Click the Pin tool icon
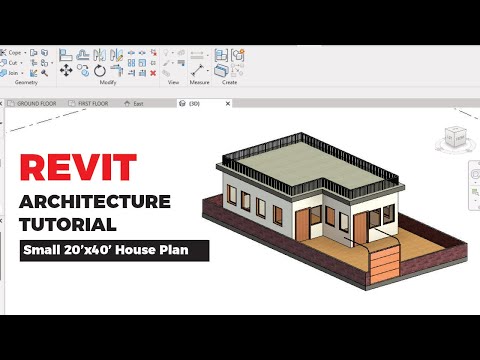The width and height of the screenshot is (480, 360). click(153, 63)
